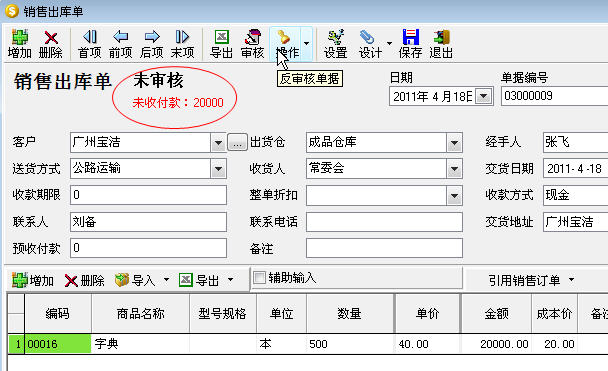Open dropdown arrow next to grid 导出
The height and width of the screenshot is (371, 608).
(x=230, y=280)
